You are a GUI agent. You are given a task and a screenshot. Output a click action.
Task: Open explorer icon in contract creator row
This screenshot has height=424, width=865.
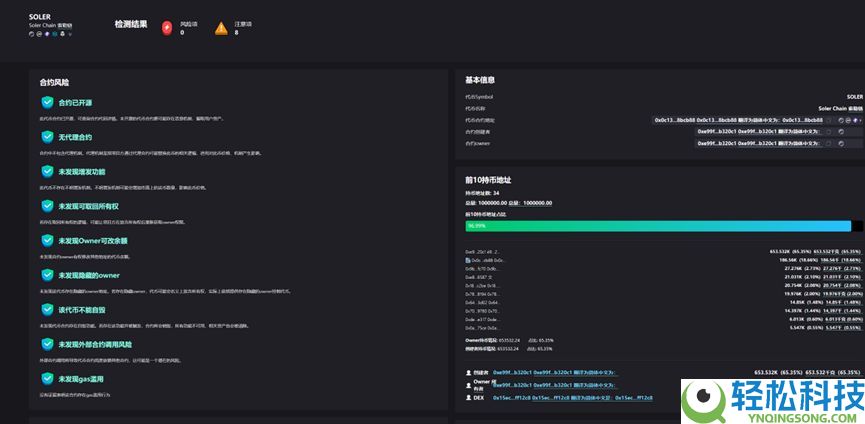[841, 132]
